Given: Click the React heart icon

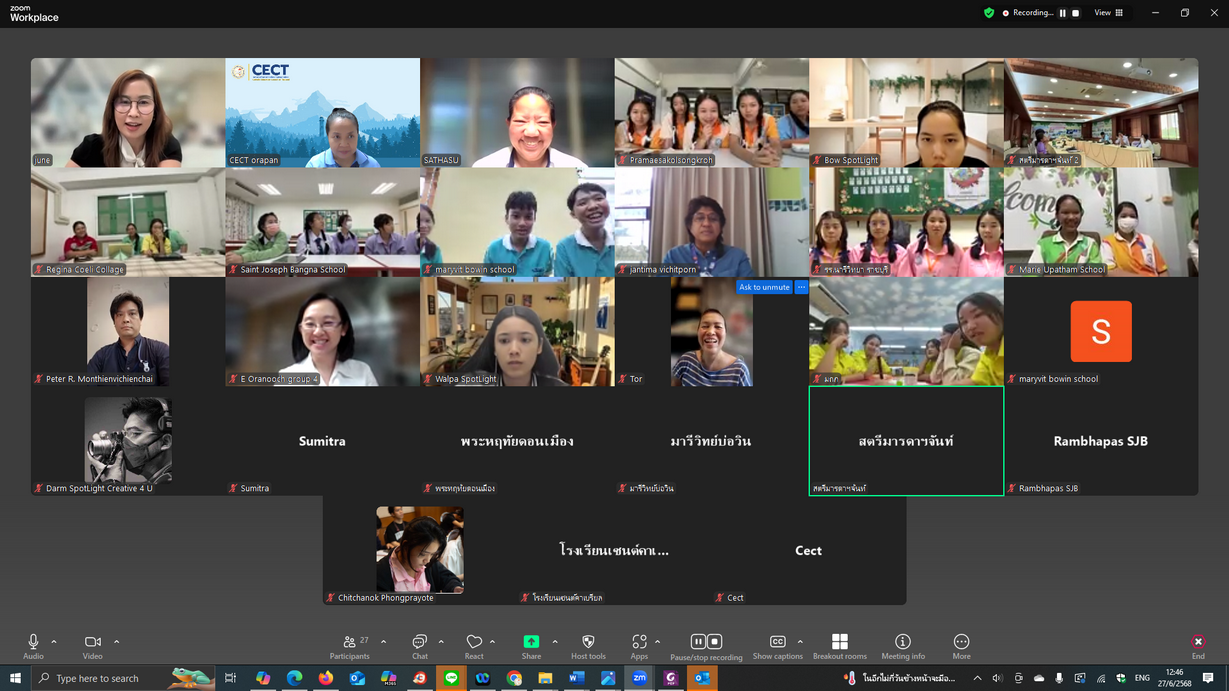Looking at the screenshot, I should click(x=474, y=646).
